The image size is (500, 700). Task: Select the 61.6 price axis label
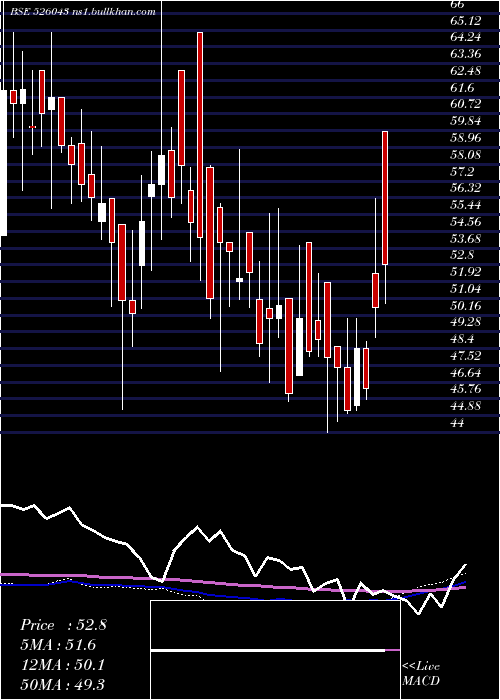point(462,88)
